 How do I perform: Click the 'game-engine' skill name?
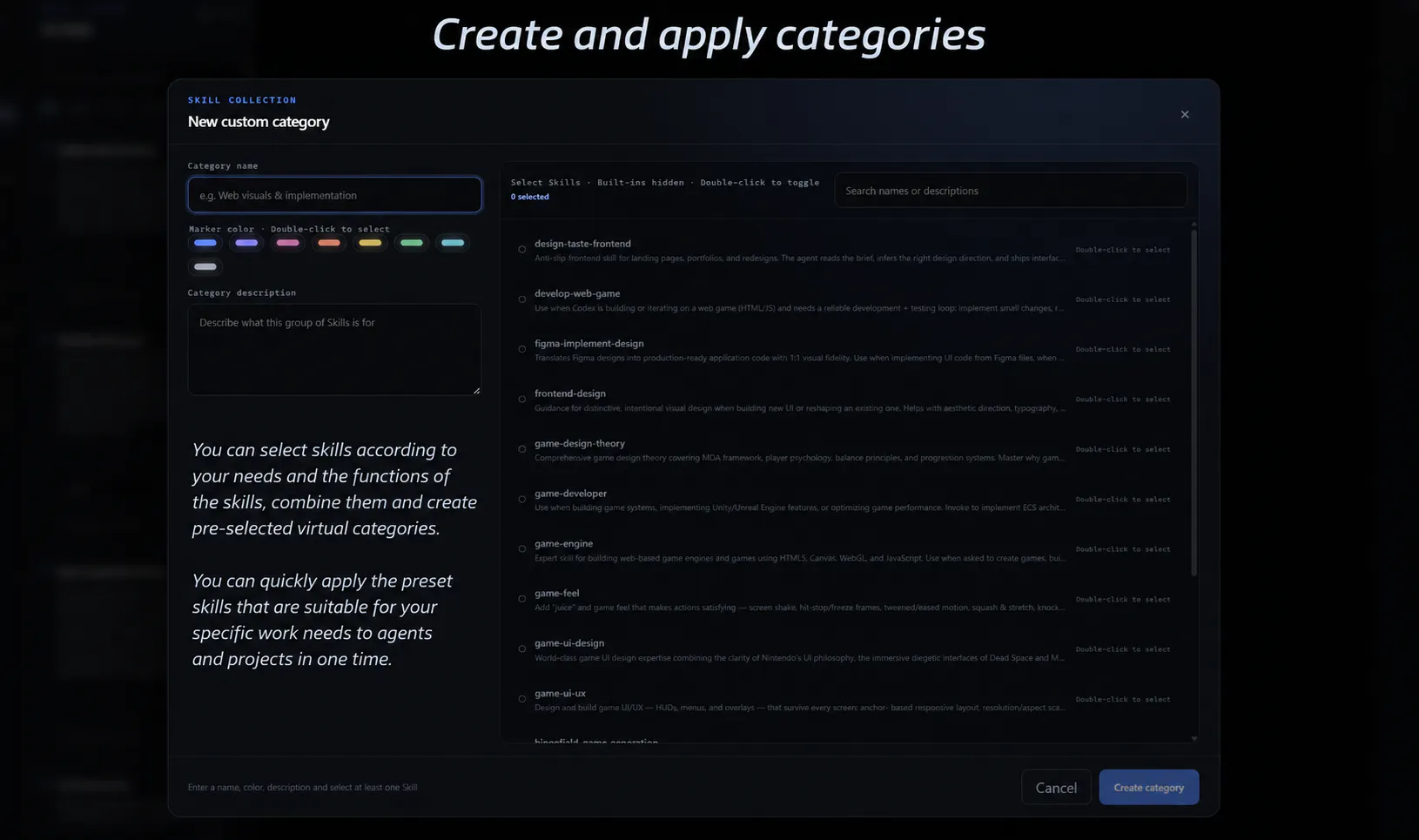pos(563,543)
